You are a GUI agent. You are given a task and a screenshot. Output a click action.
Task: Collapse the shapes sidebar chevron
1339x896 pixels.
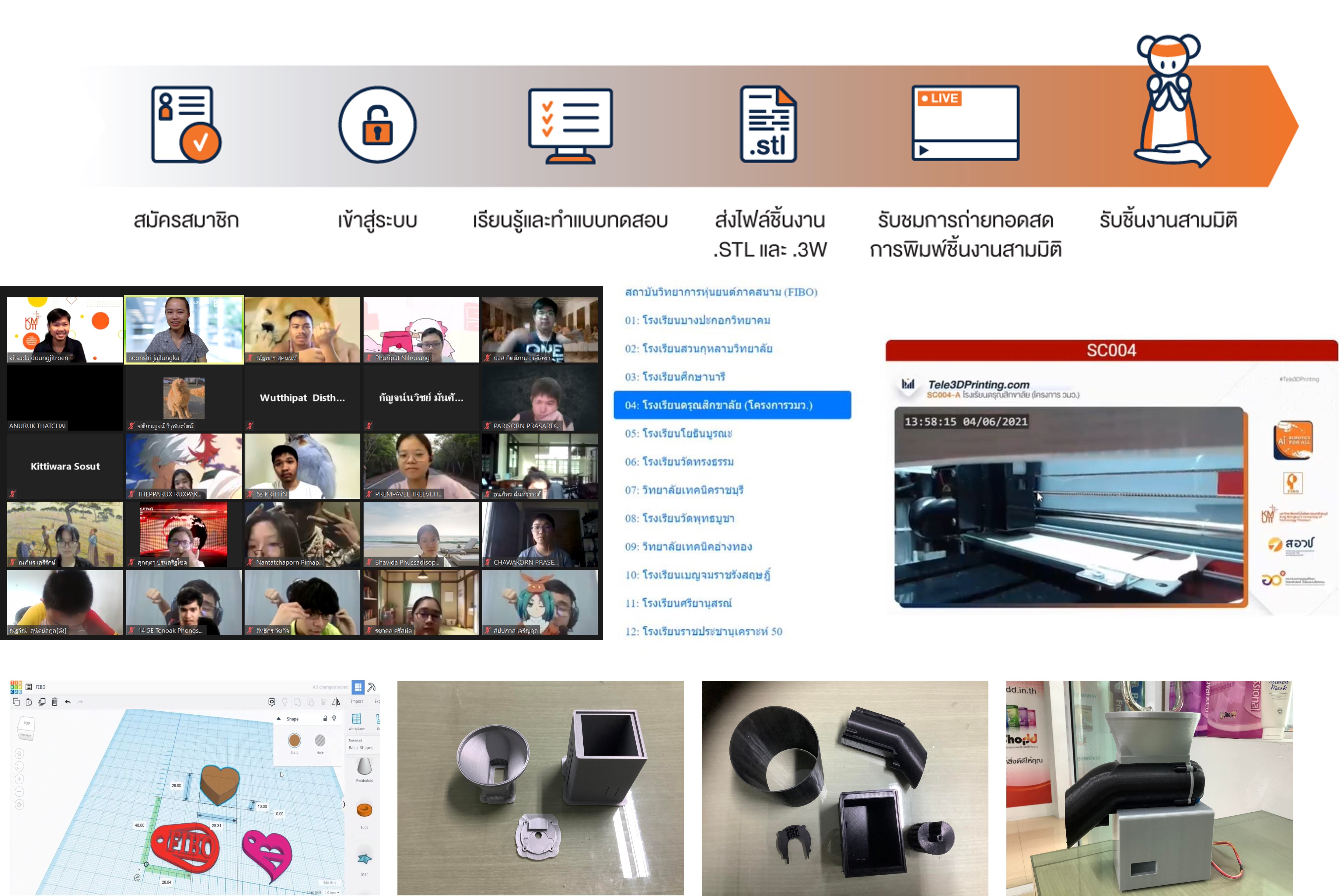(x=344, y=804)
